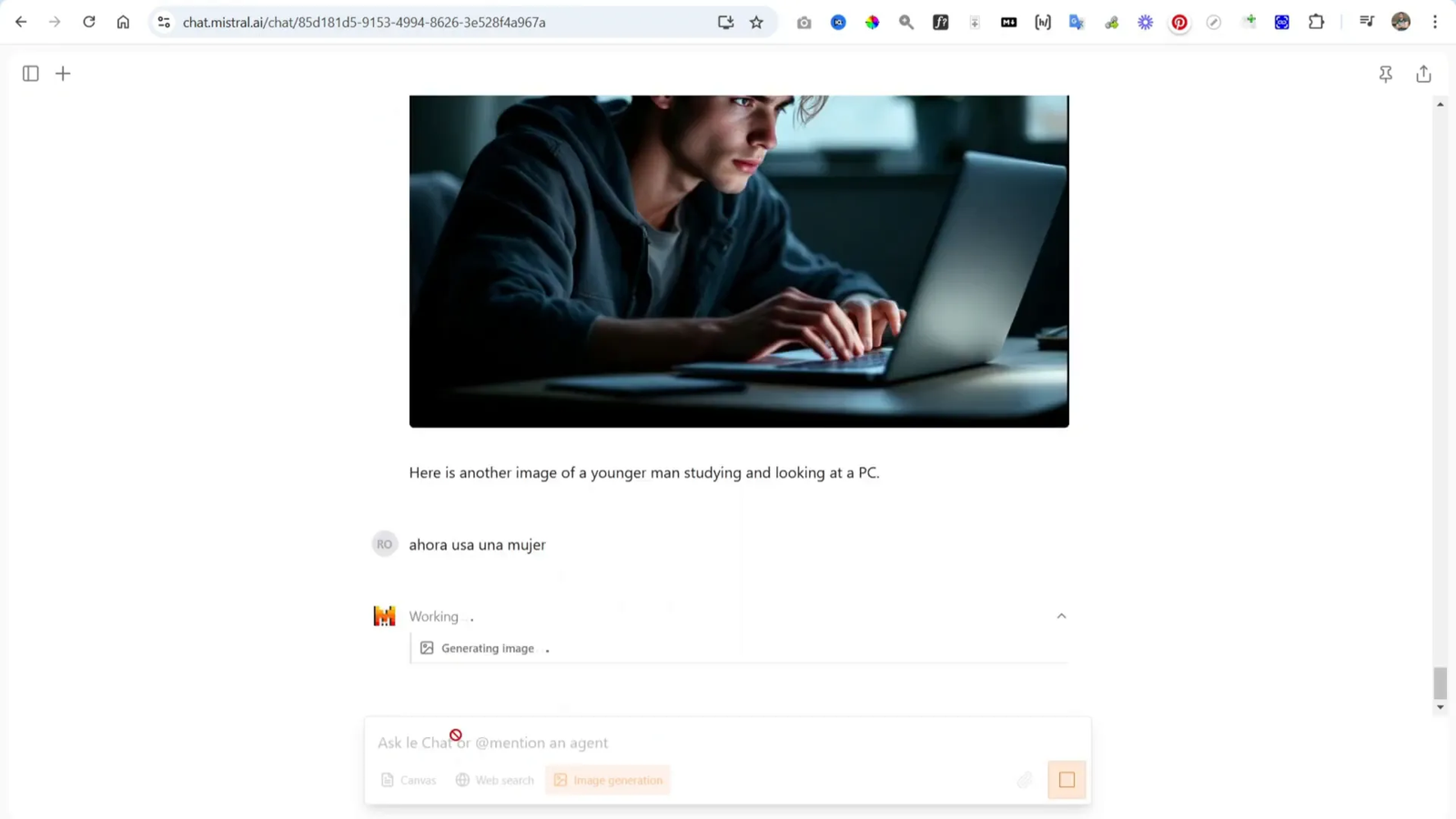This screenshot has width=1456, height=819.
Task: Start a new chat with plus icon
Action: 63,74
